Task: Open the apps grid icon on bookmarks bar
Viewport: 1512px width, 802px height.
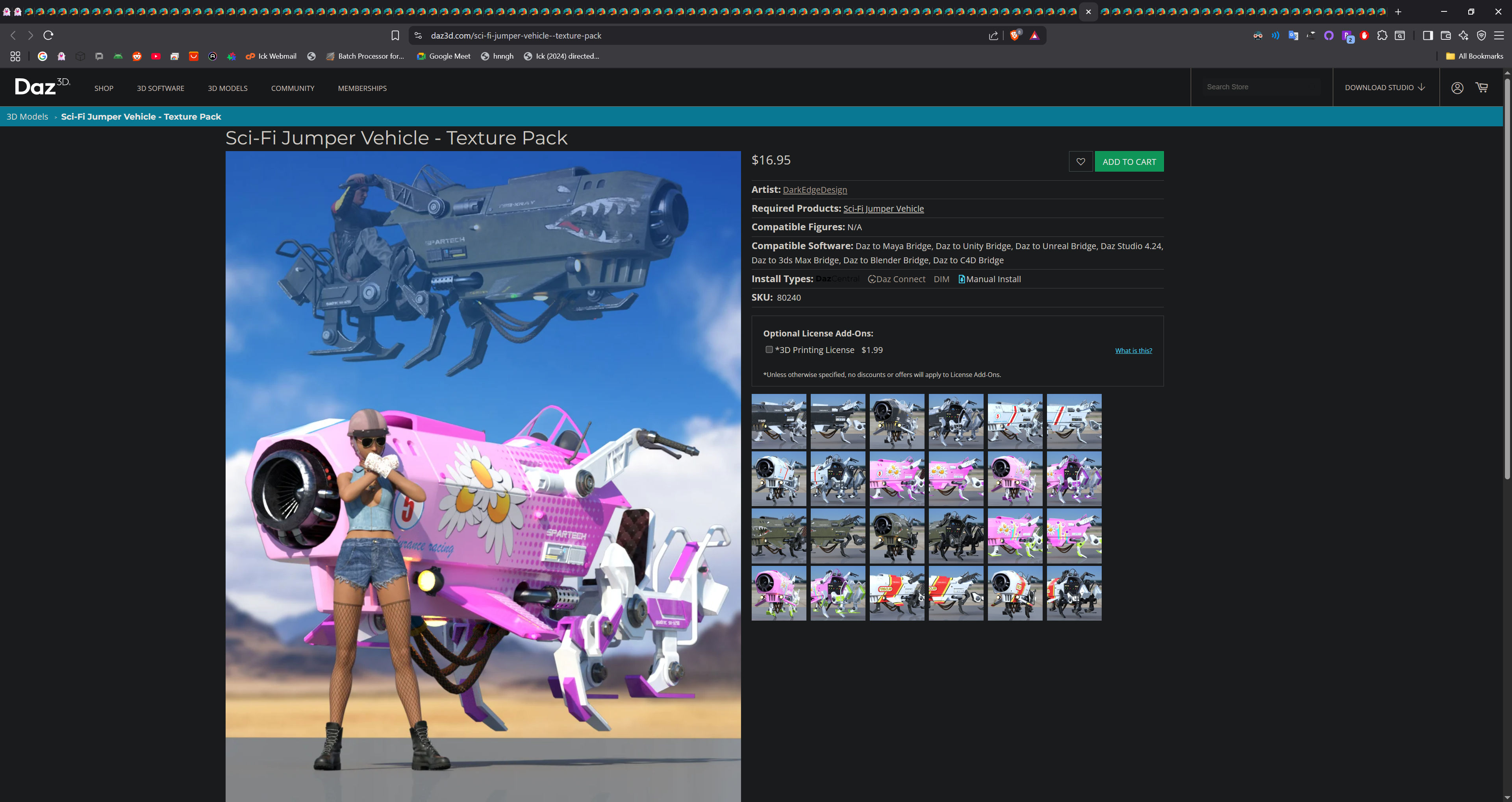Action: [x=15, y=56]
